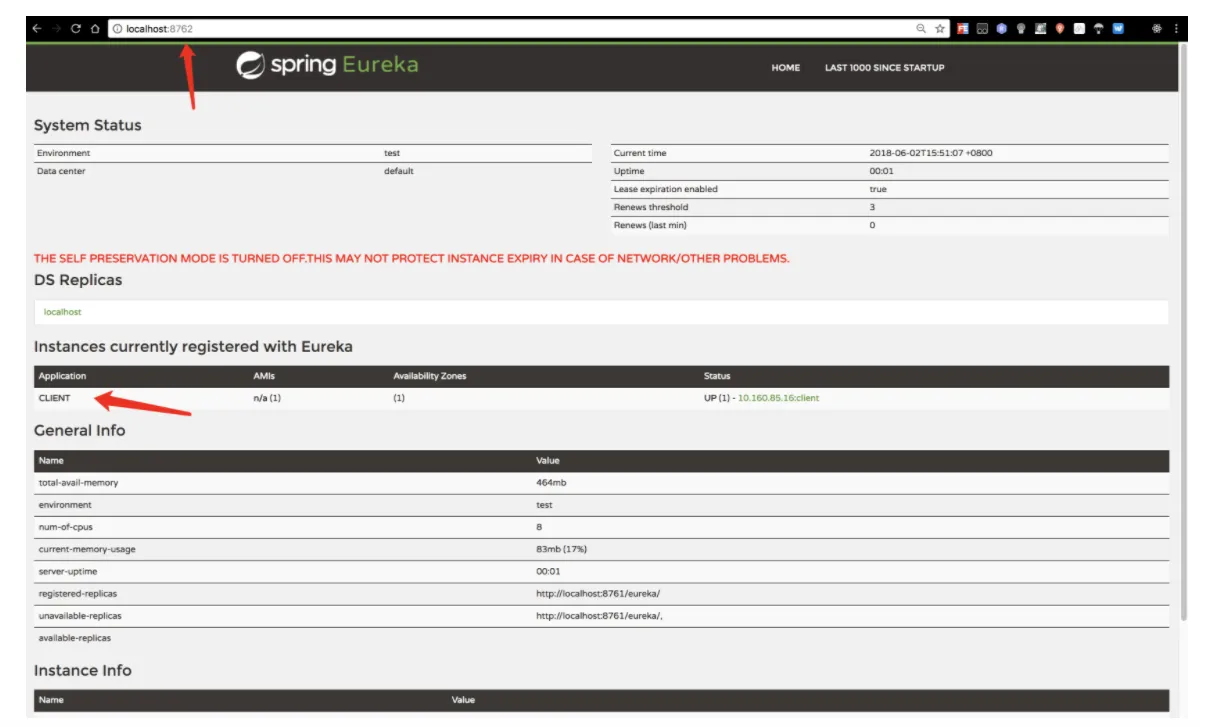Open LAST 1000 SINCE STARTUP page
This screenshot has height=727, width=1208.
[884, 68]
